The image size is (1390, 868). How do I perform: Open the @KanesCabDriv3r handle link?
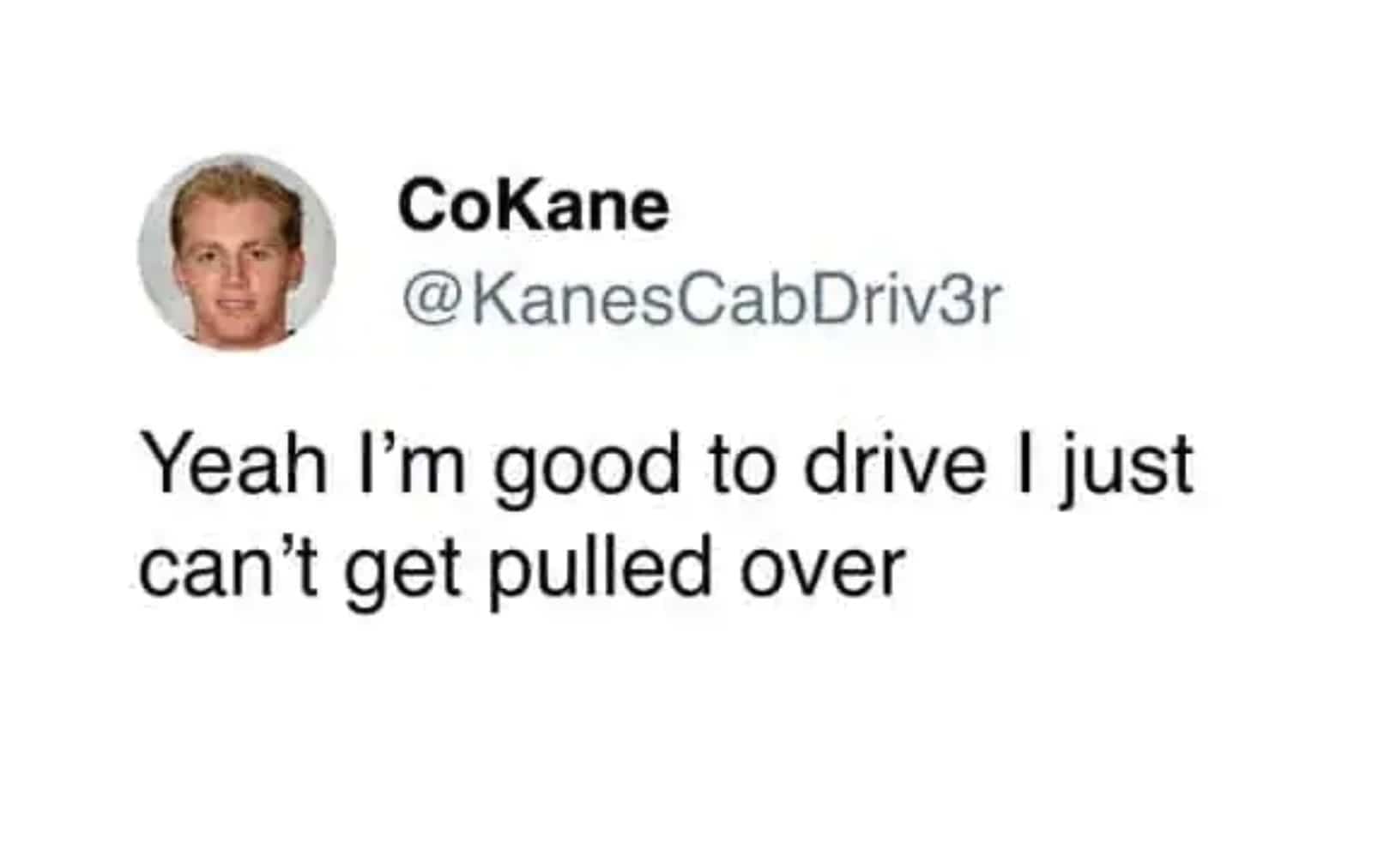pyautogui.click(x=701, y=299)
